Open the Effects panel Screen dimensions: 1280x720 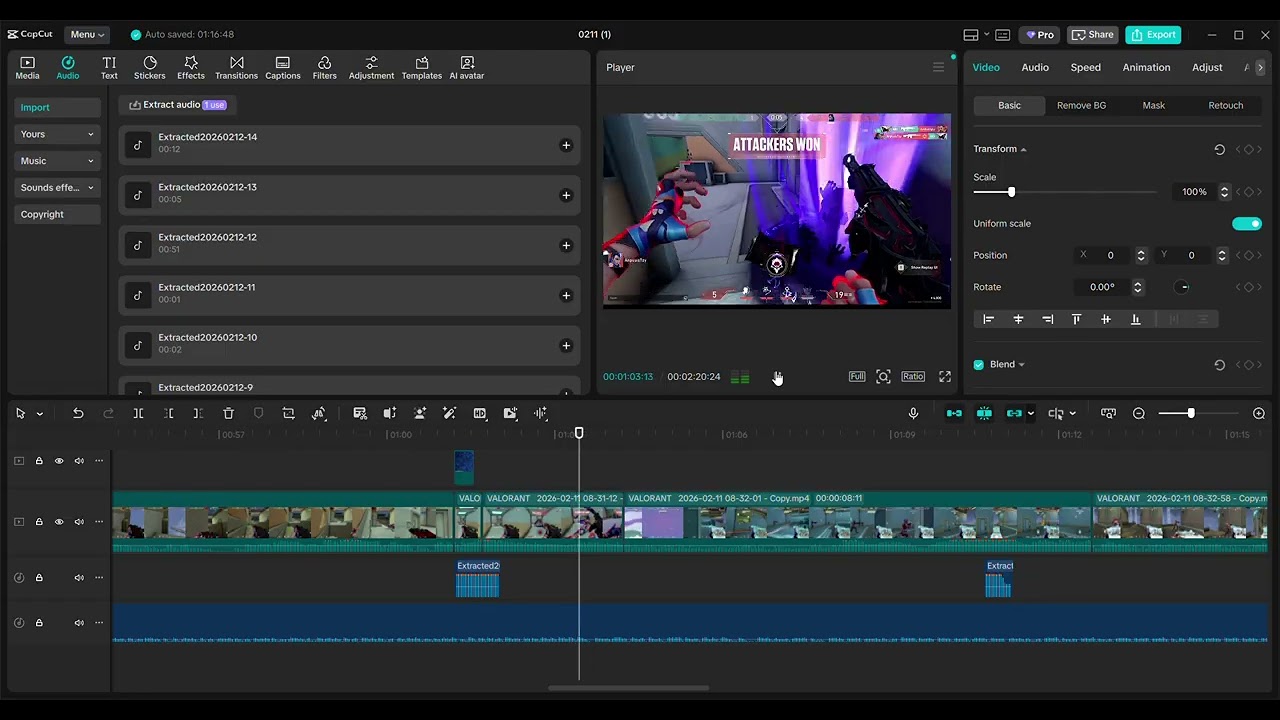191,67
